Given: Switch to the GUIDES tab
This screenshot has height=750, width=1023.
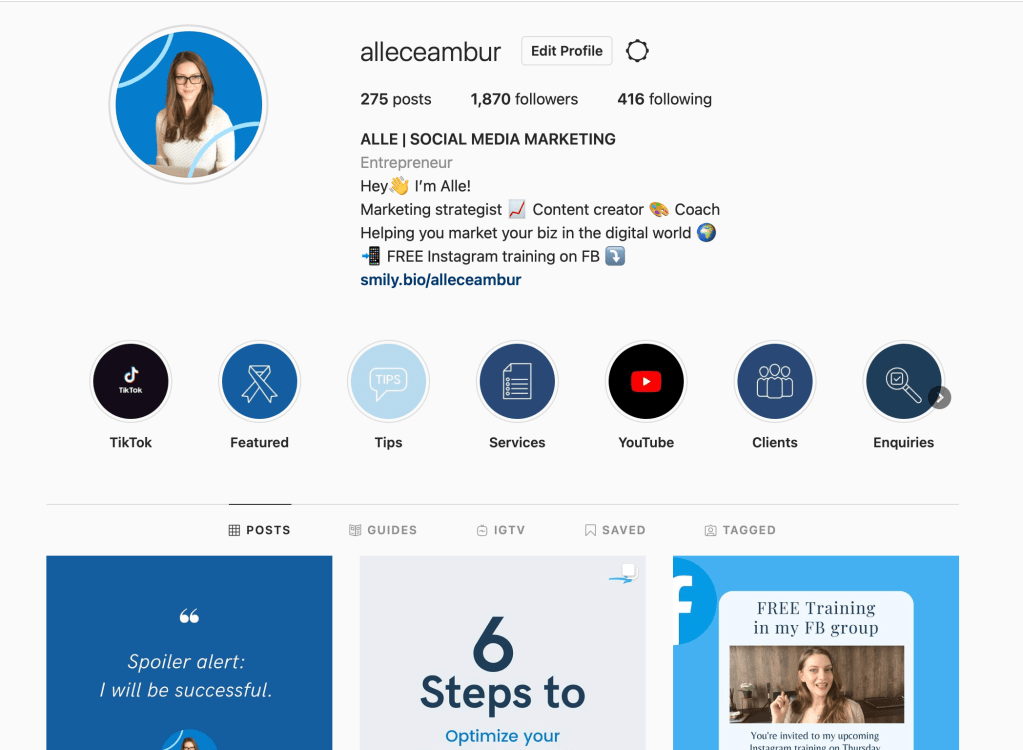Looking at the screenshot, I should [x=383, y=530].
